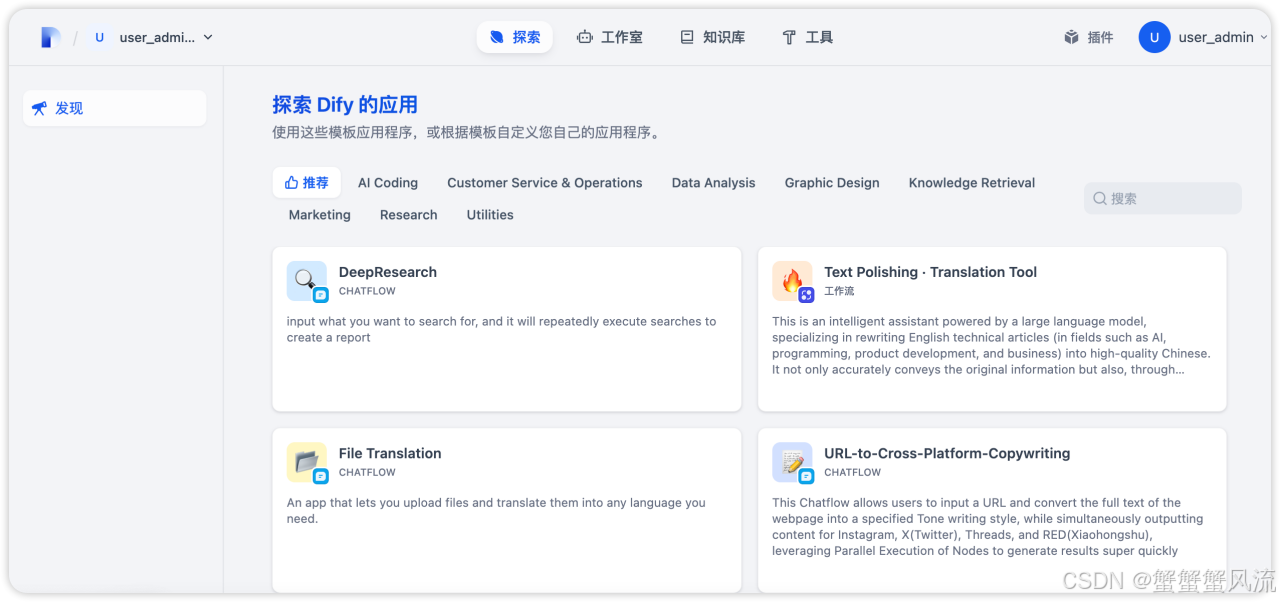Filter apps by Research
This screenshot has height=602, width=1280.
click(x=409, y=215)
